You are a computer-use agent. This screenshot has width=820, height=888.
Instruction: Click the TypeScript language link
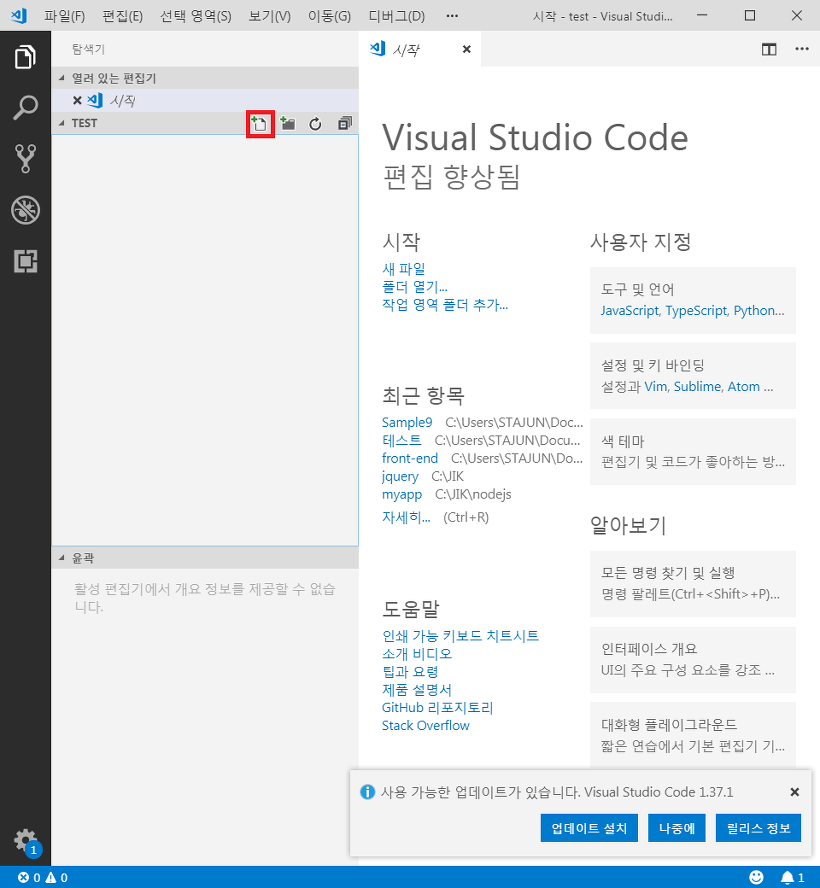[x=696, y=310]
